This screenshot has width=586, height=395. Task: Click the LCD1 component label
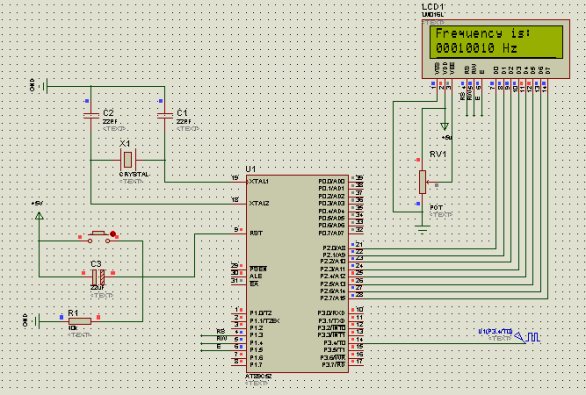click(433, 7)
